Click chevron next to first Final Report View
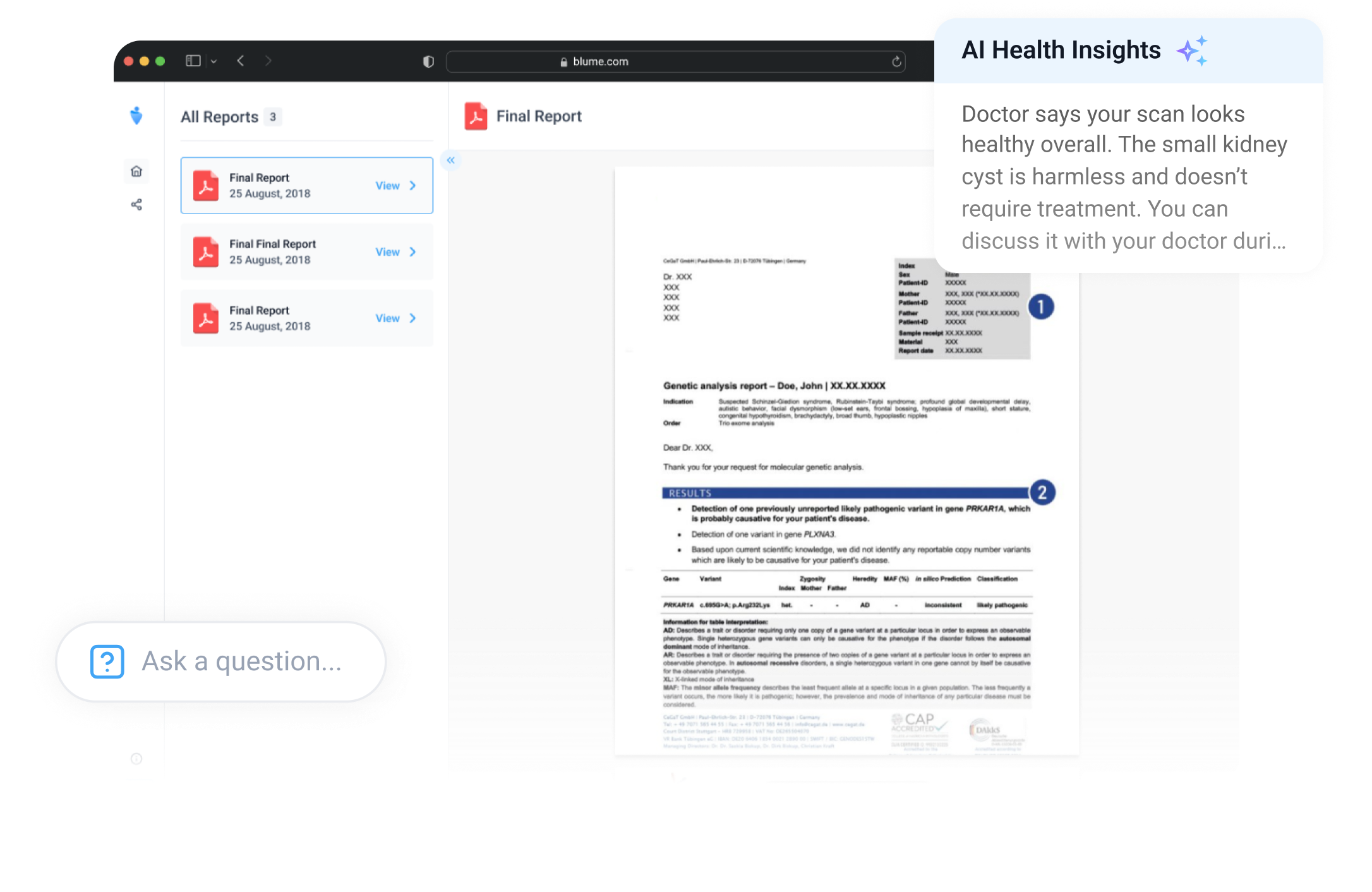 point(413,186)
